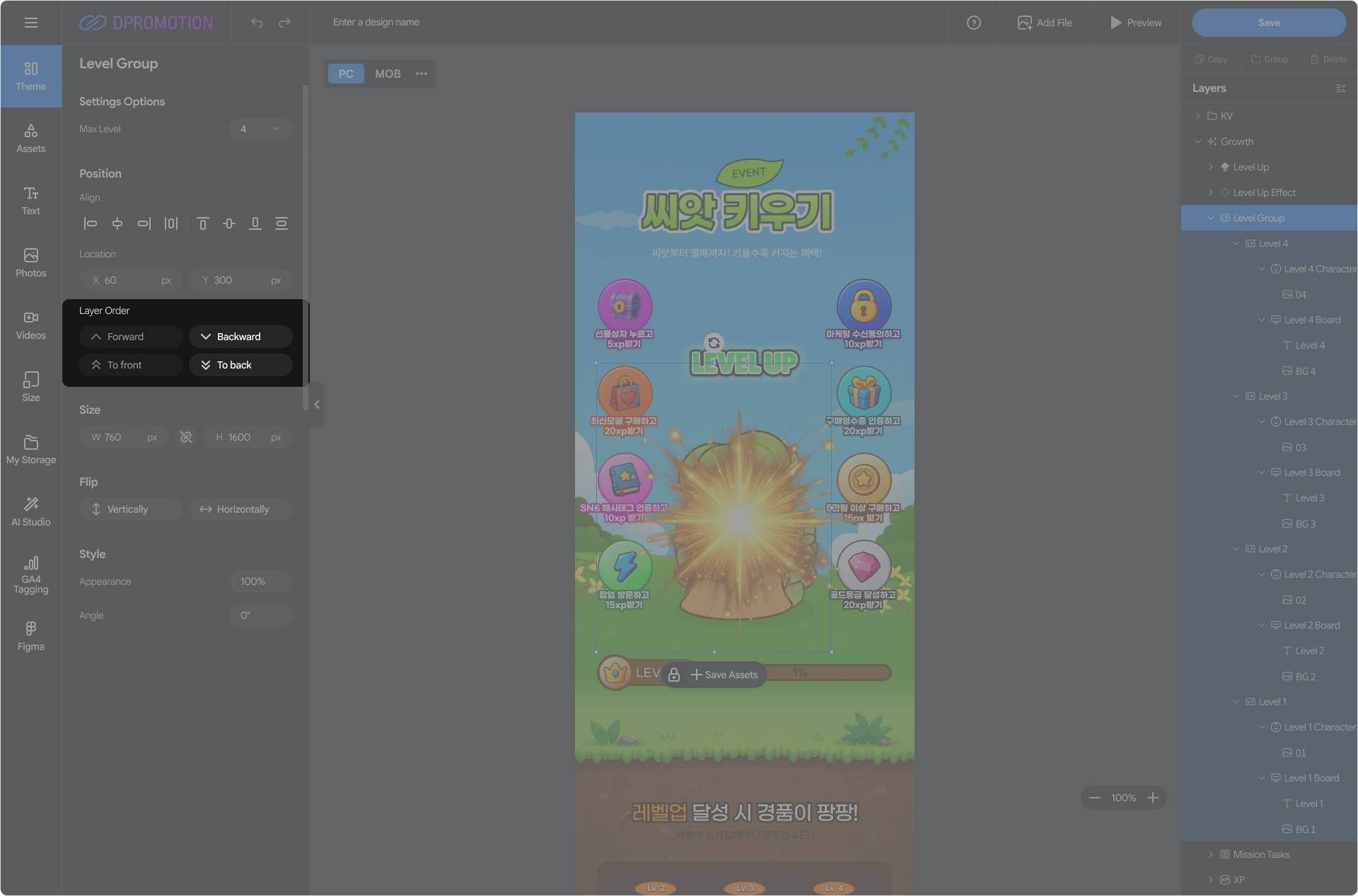Click the Delete layer action
Viewport: 1358px width, 896px height.
point(1328,59)
